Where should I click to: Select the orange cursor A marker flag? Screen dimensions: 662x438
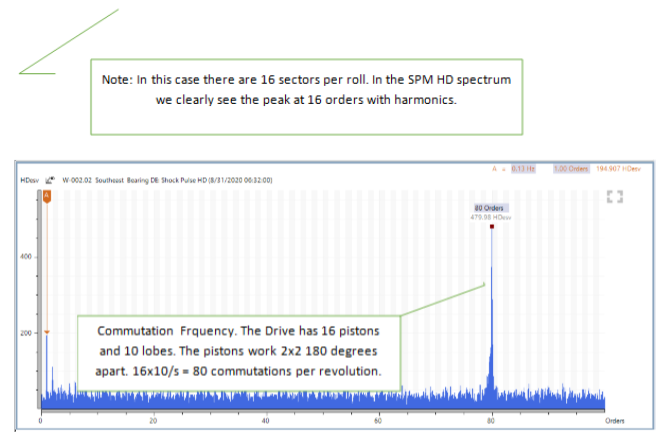[x=45, y=197]
